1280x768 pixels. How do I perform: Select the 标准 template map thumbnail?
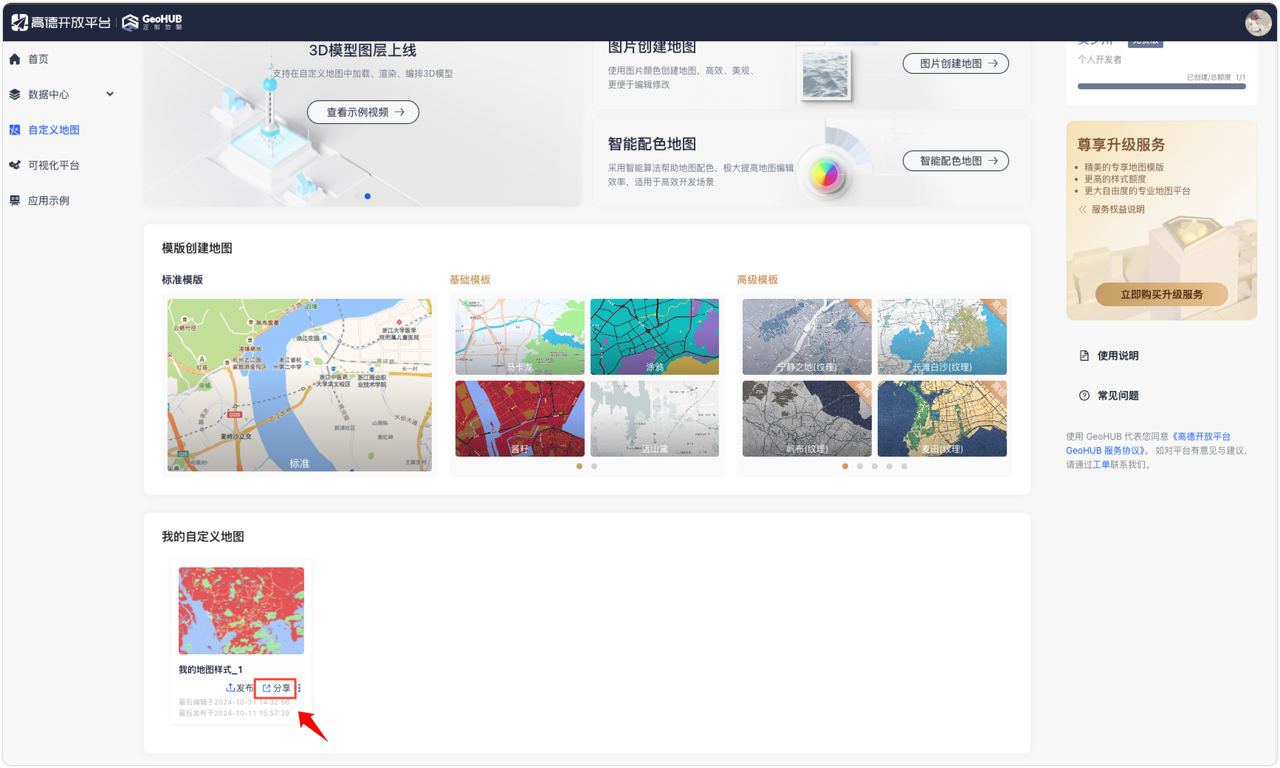click(x=300, y=385)
